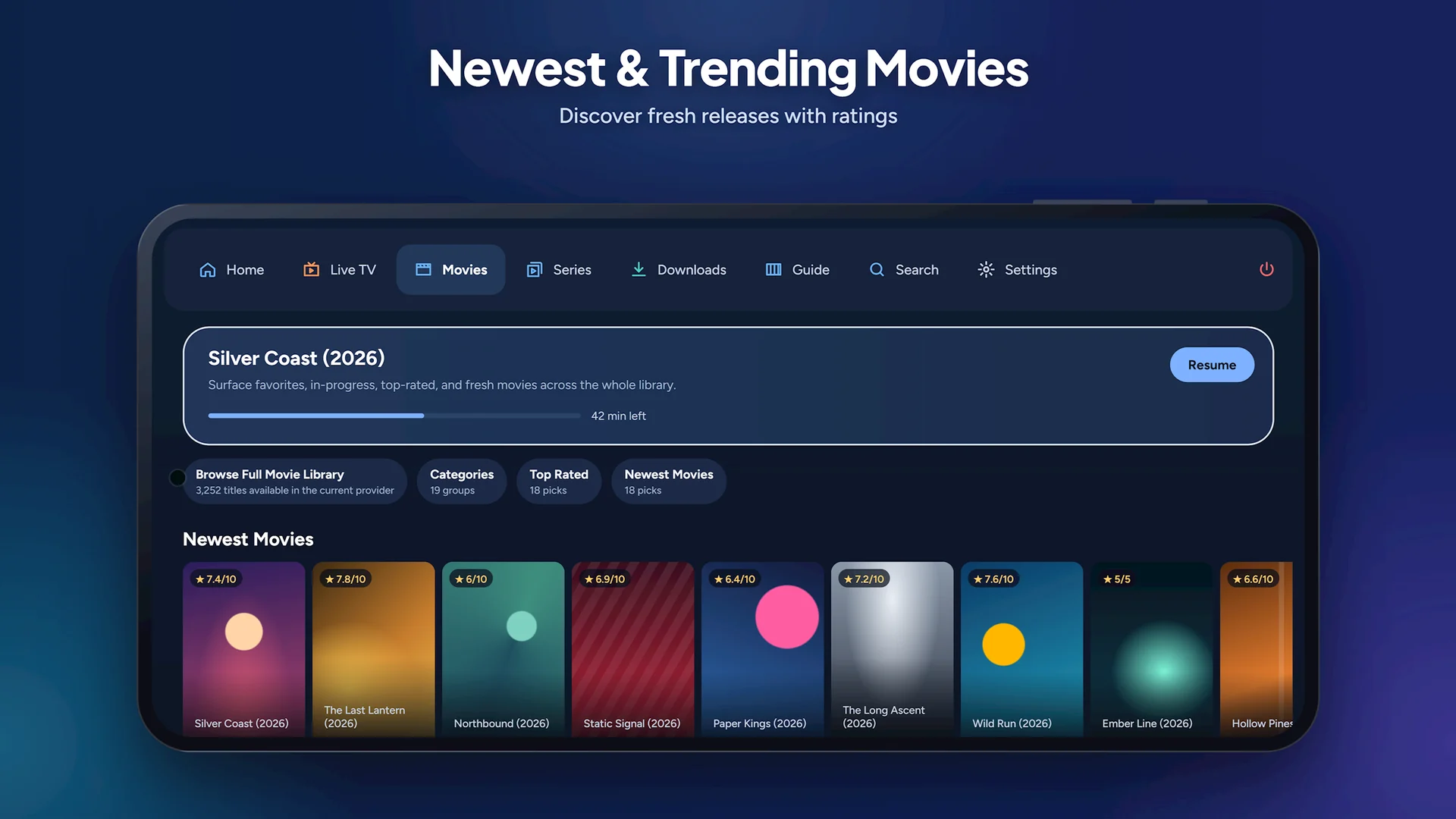Image resolution: width=1456 pixels, height=819 pixels.
Task: Click the 6.9/10 rating badge
Action: tap(604, 579)
